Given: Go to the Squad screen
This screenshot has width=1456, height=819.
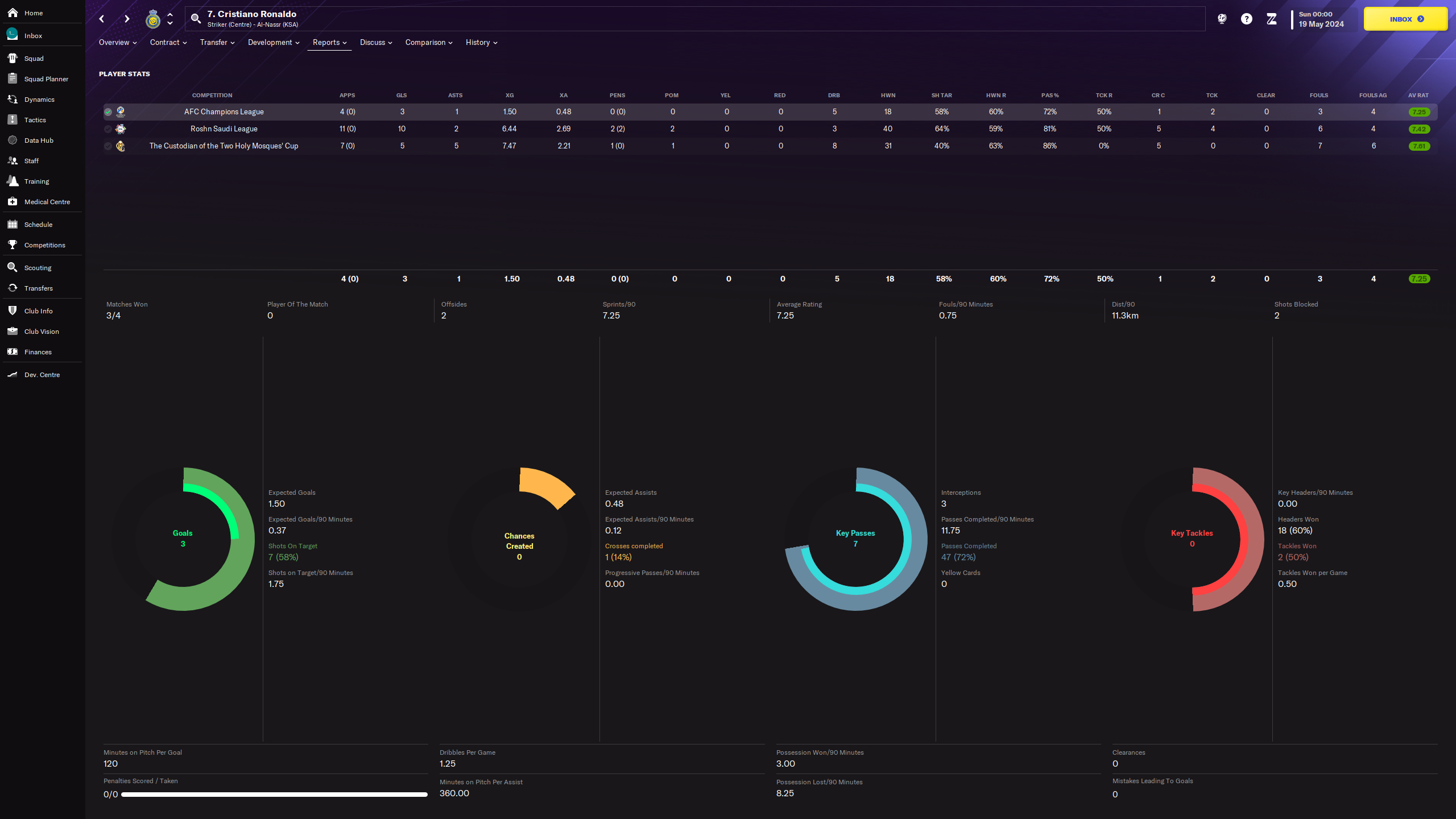Looking at the screenshot, I should (41, 58).
